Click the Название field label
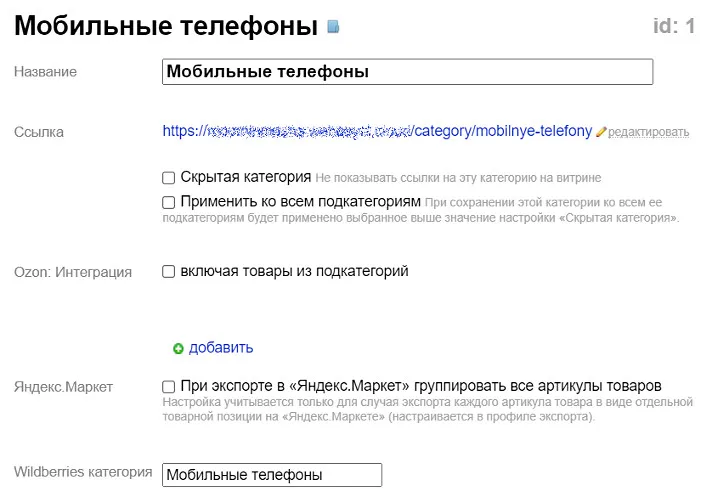 [x=45, y=72]
